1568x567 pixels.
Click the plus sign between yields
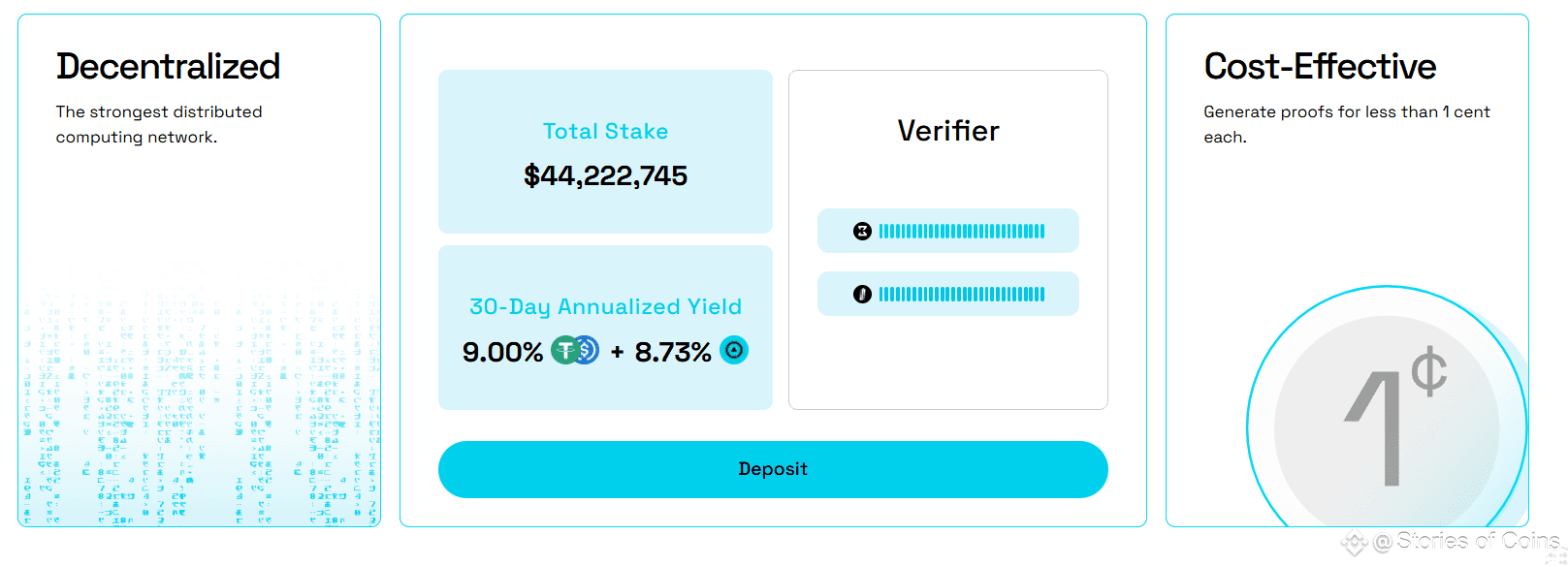coord(617,352)
